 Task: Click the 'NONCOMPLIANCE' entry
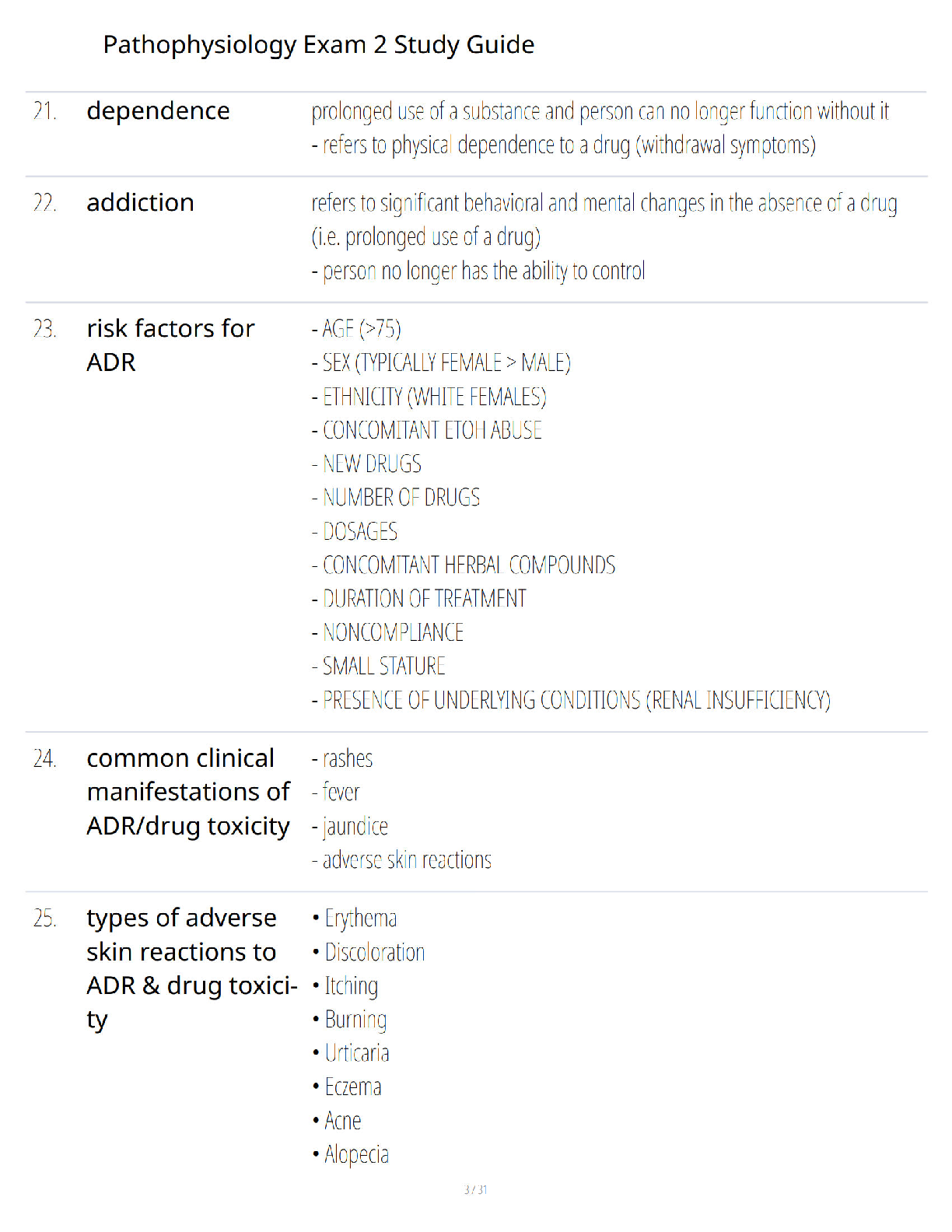[x=387, y=632]
